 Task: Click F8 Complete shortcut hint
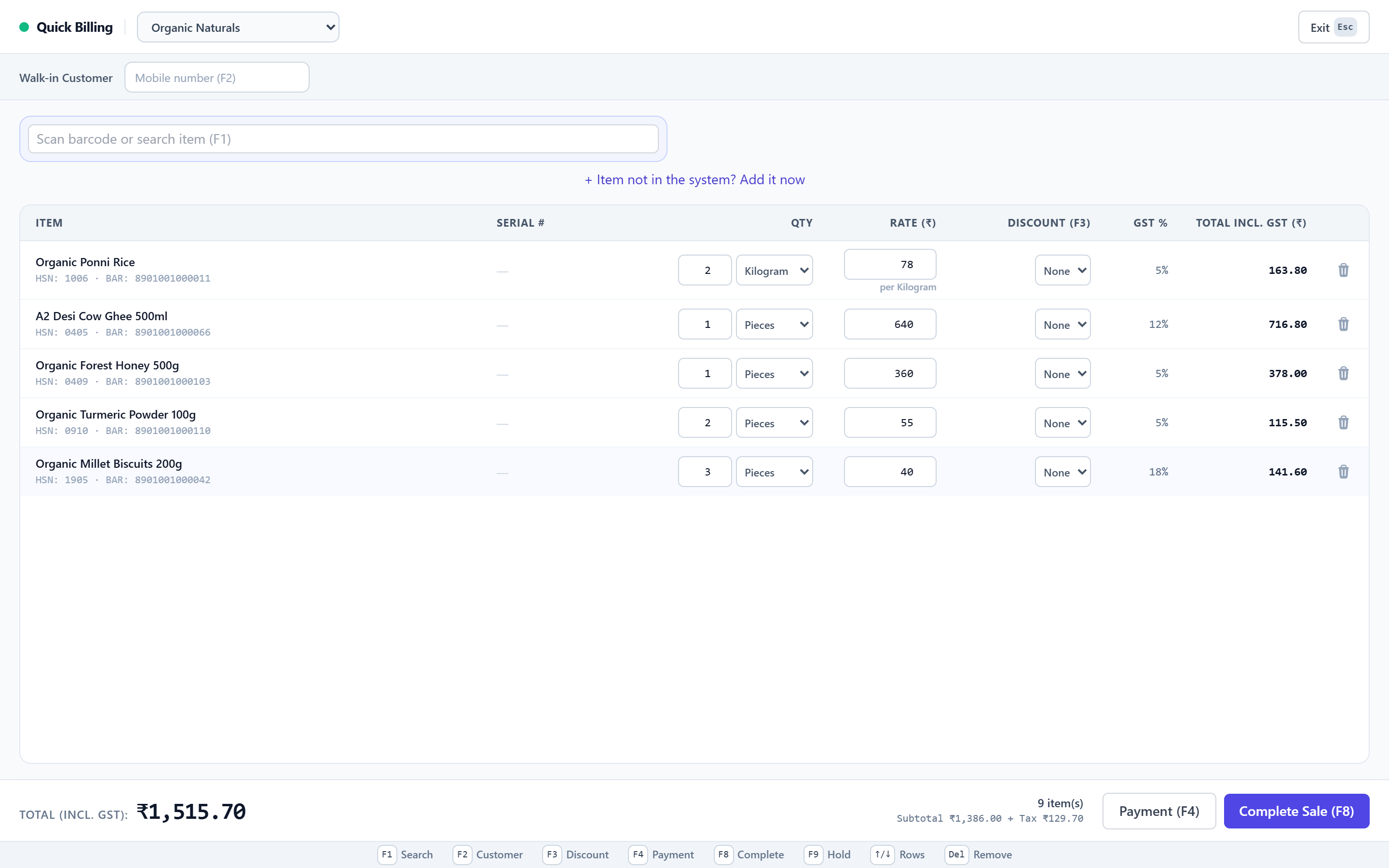(749, 854)
